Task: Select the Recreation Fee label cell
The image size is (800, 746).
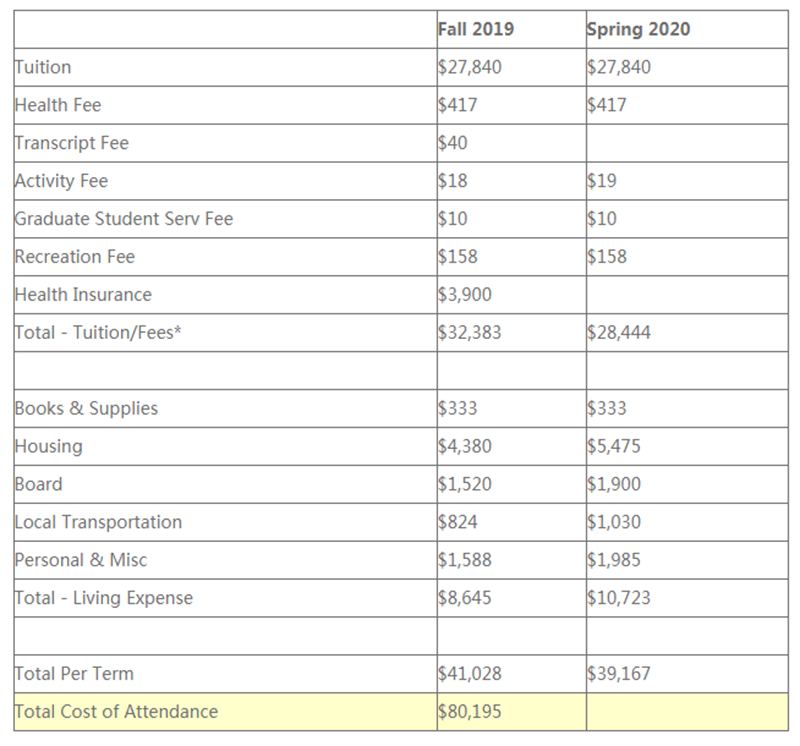Action: [x=75, y=257]
